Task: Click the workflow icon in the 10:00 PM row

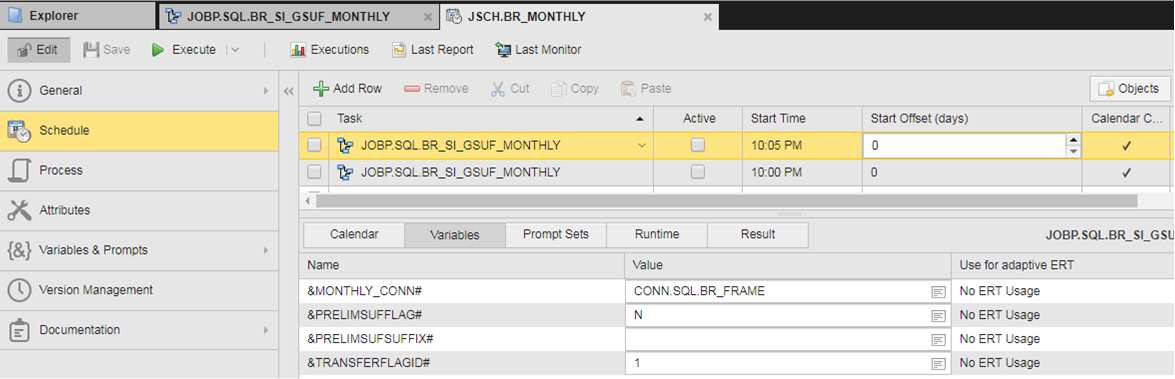Action: pyautogui.click(x=345, y=172)
